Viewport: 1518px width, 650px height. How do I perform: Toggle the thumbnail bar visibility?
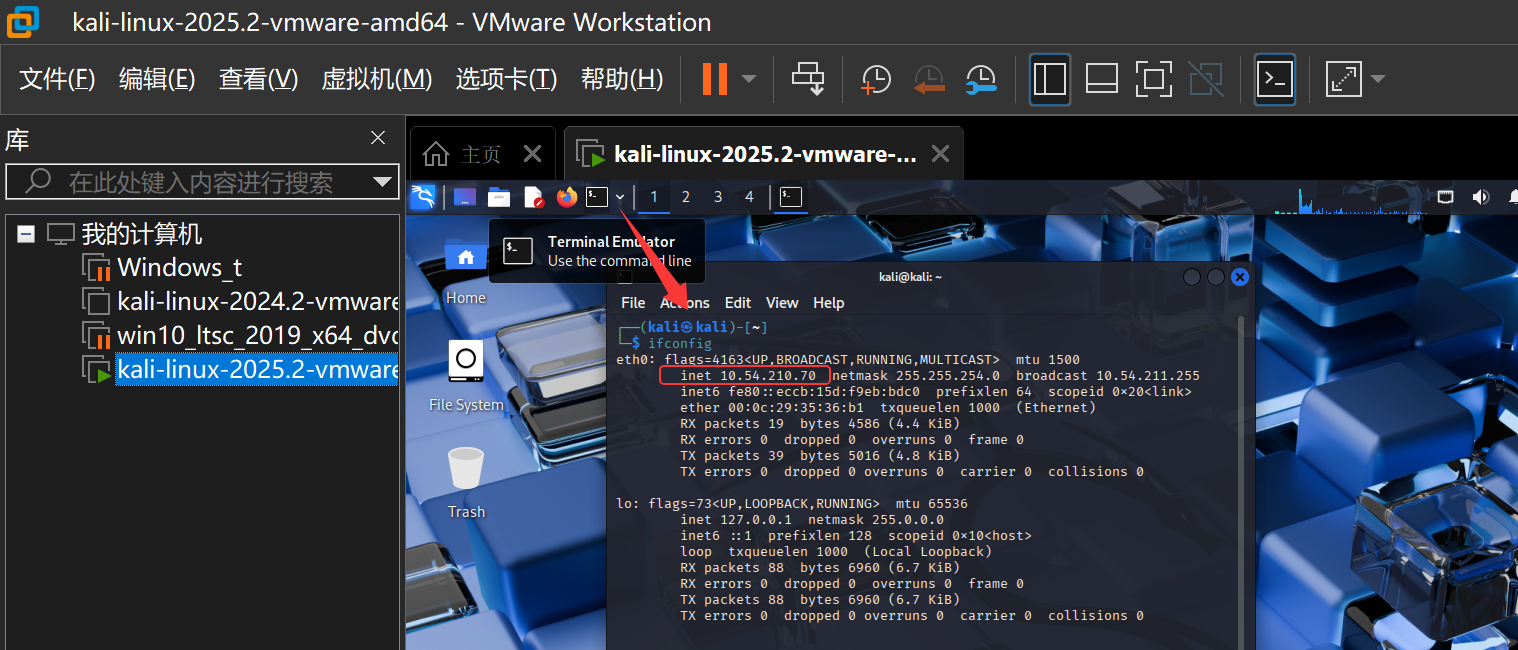(x=1101, y=79)
